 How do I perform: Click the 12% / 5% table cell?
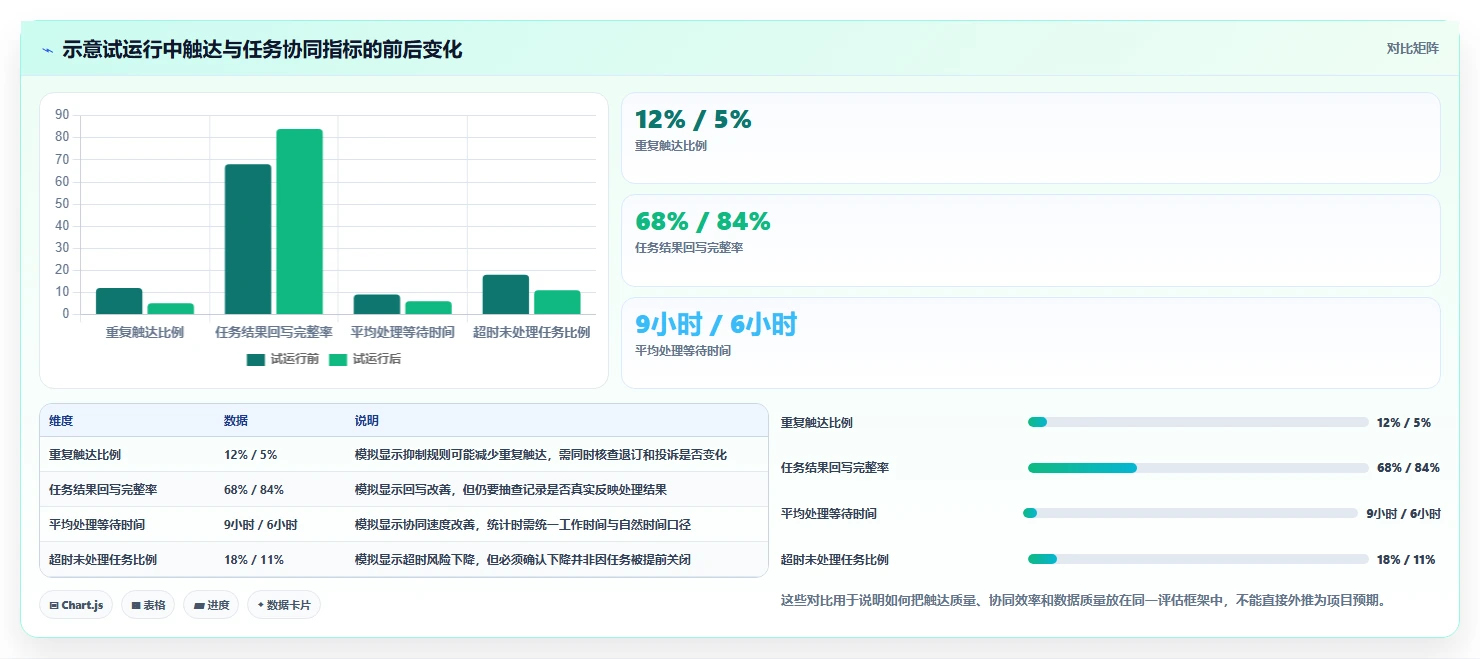(251, 455)
